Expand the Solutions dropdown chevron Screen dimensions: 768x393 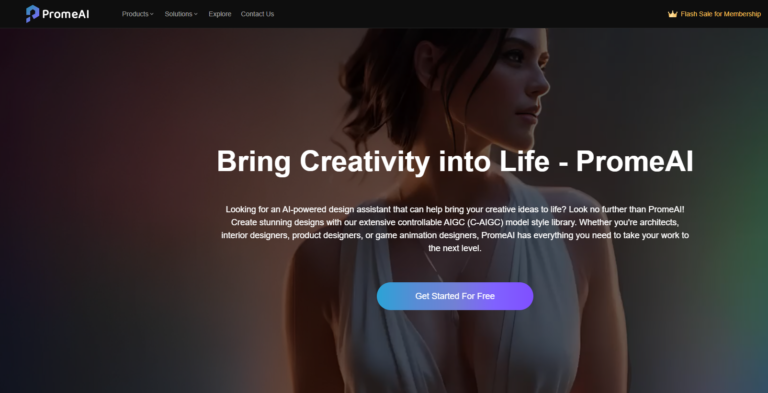[x=196, y=14]
